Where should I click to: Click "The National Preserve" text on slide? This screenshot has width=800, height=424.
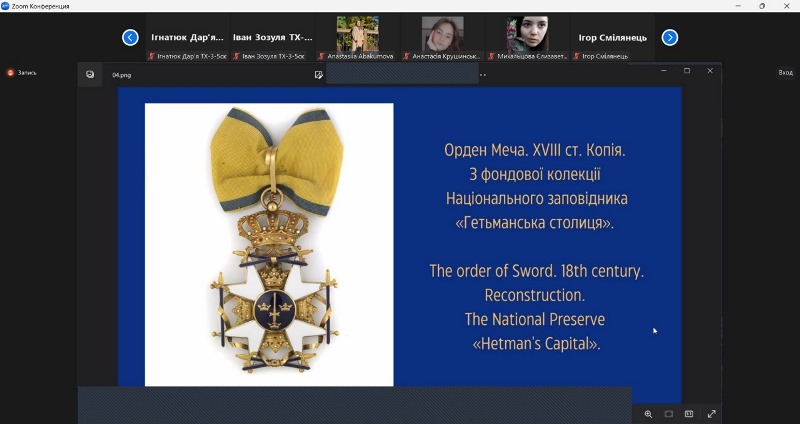point(535,319)
